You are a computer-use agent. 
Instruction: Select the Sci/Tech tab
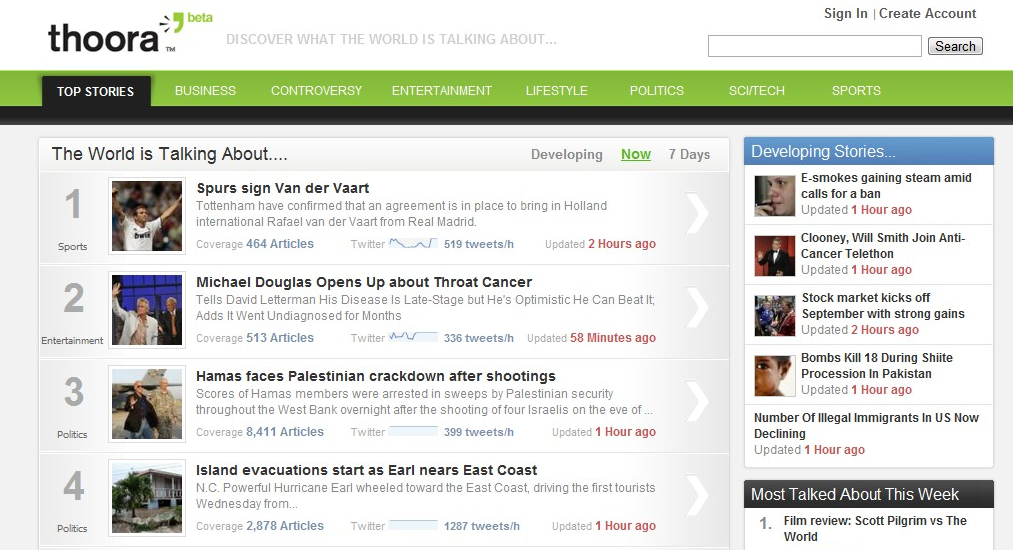point(757,90)
